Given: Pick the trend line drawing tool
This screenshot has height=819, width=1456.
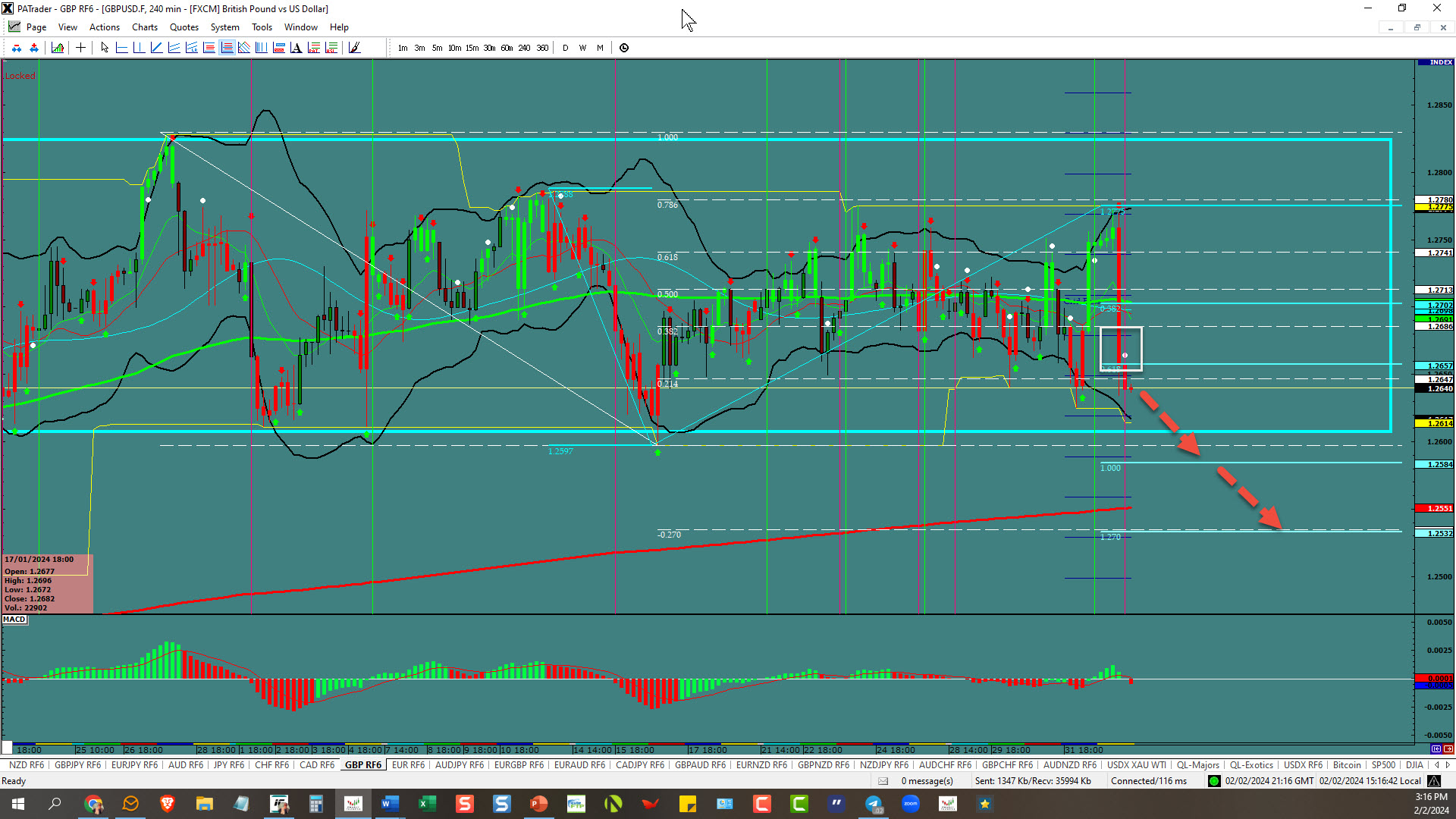Looking at the screenshot, I should 156,48.
